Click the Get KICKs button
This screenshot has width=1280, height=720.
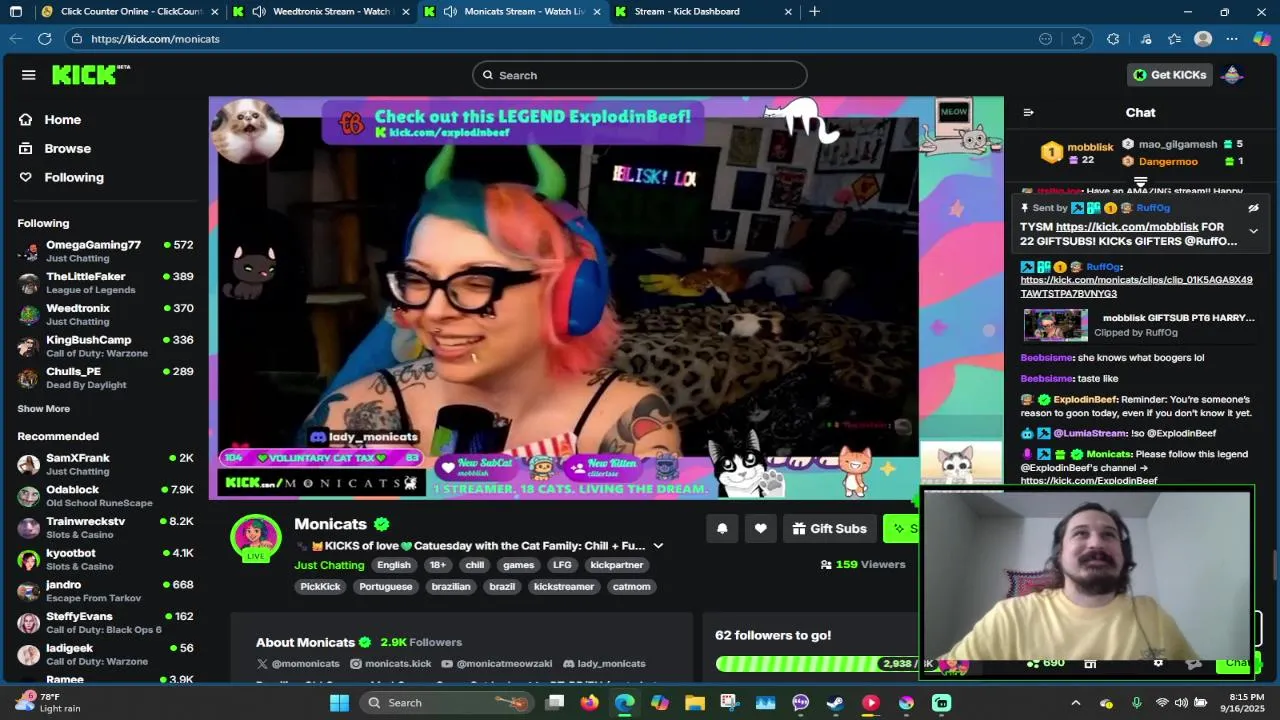tap(1169, 75)
